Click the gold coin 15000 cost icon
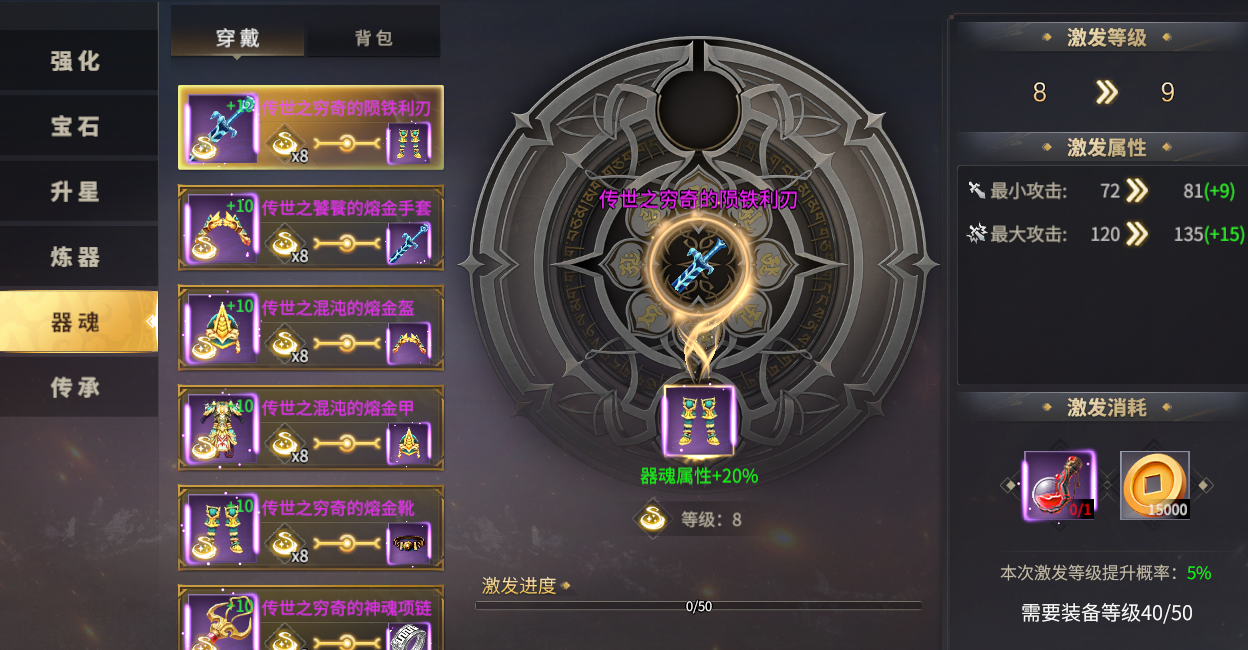This screenshot has width=1248, height=650. 1155,486
